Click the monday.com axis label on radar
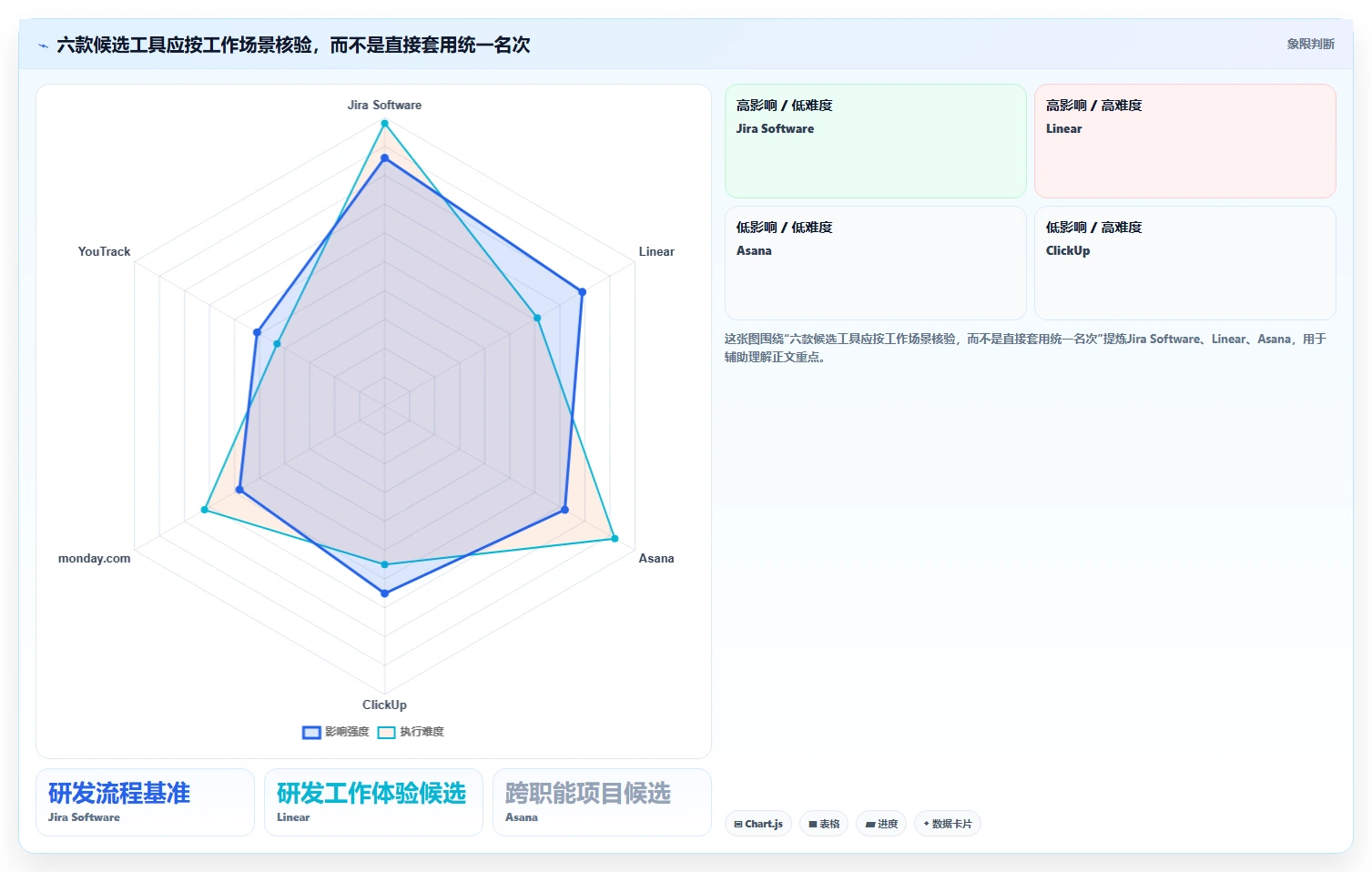The height and width of the screenshot is (872, 1372). (x=94, y=558)
